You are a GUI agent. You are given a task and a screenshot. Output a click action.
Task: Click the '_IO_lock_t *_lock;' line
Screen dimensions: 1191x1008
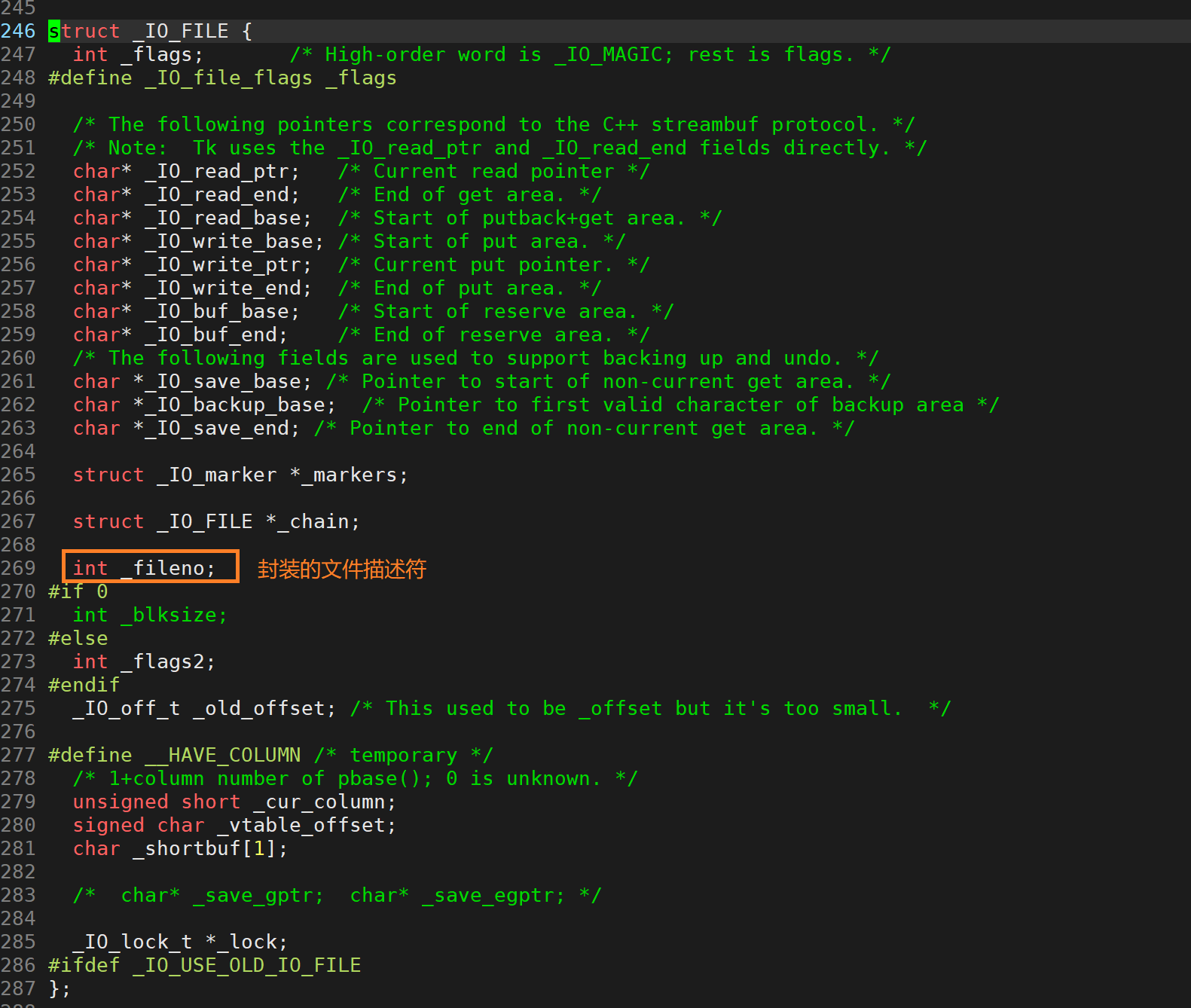pyautogui.click(x=180, y=942)
